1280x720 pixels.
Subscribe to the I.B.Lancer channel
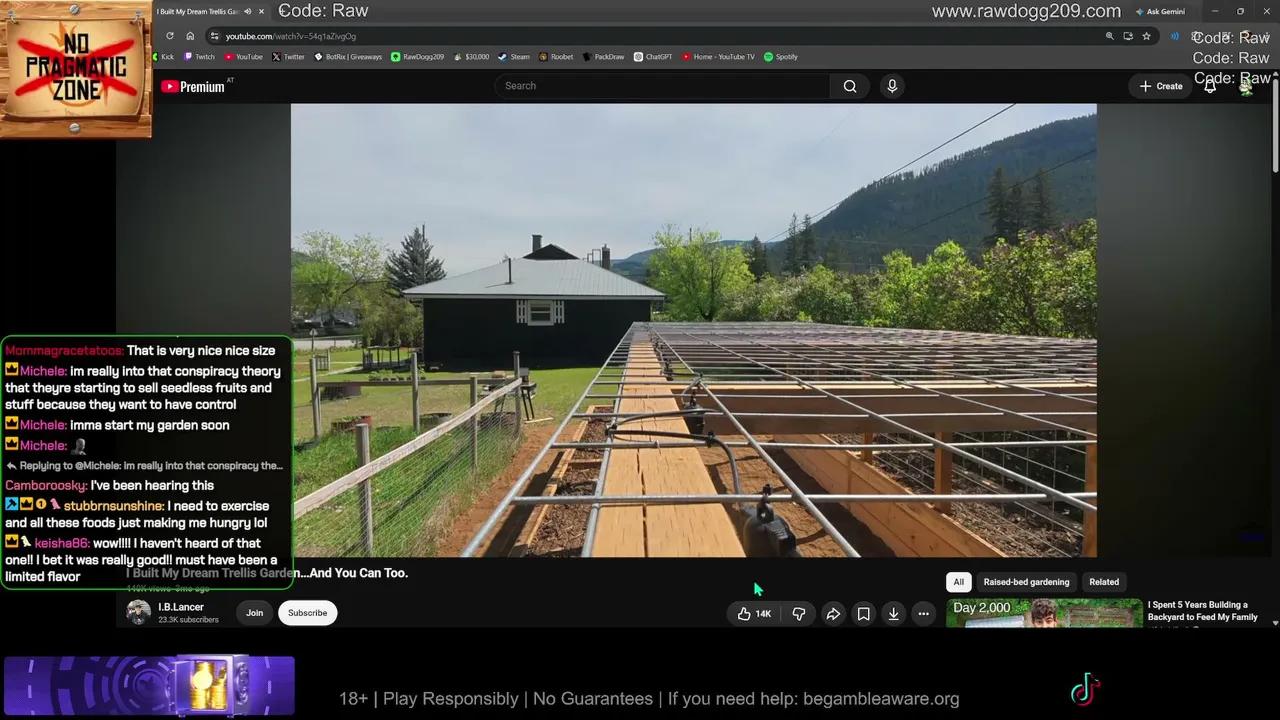(x=307, y=613)
